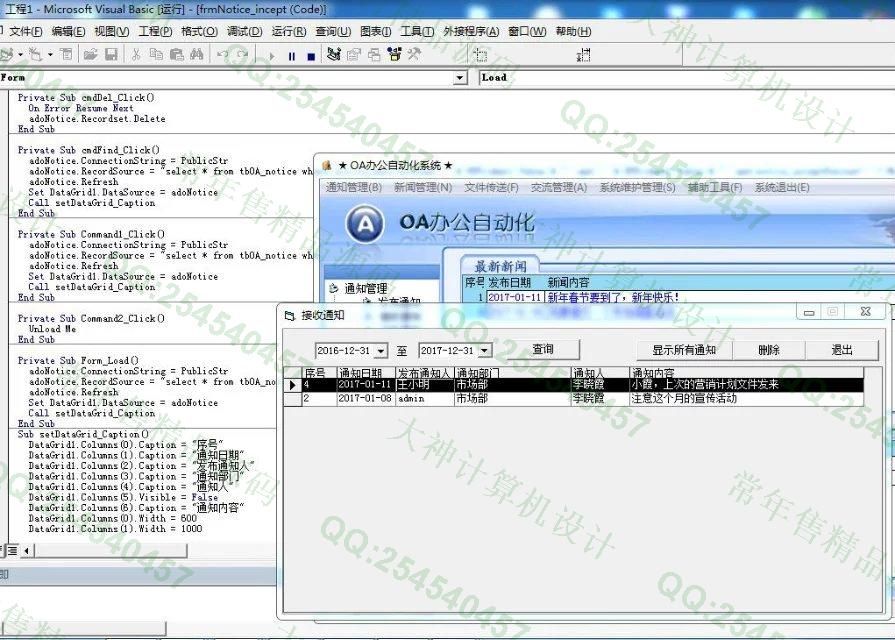Click the Cut scissors icon
895x640 pixels.
pyautogui.click(x=136, y=55)
